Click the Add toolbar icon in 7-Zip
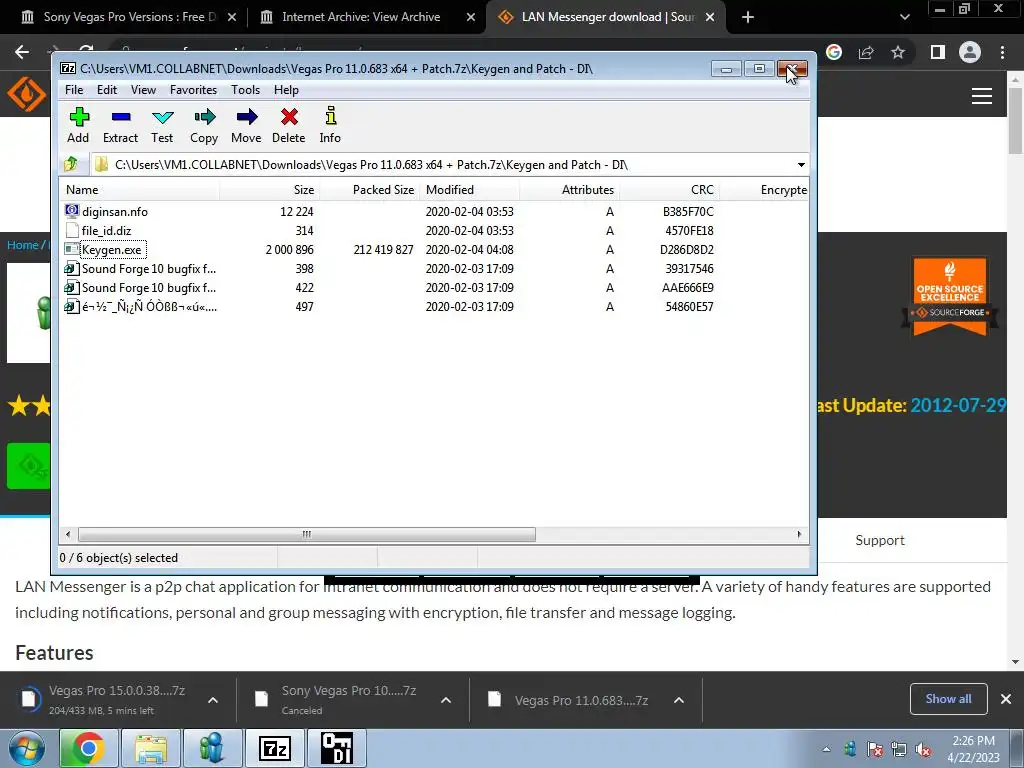The image size is (1024, 768). point(78,125)
